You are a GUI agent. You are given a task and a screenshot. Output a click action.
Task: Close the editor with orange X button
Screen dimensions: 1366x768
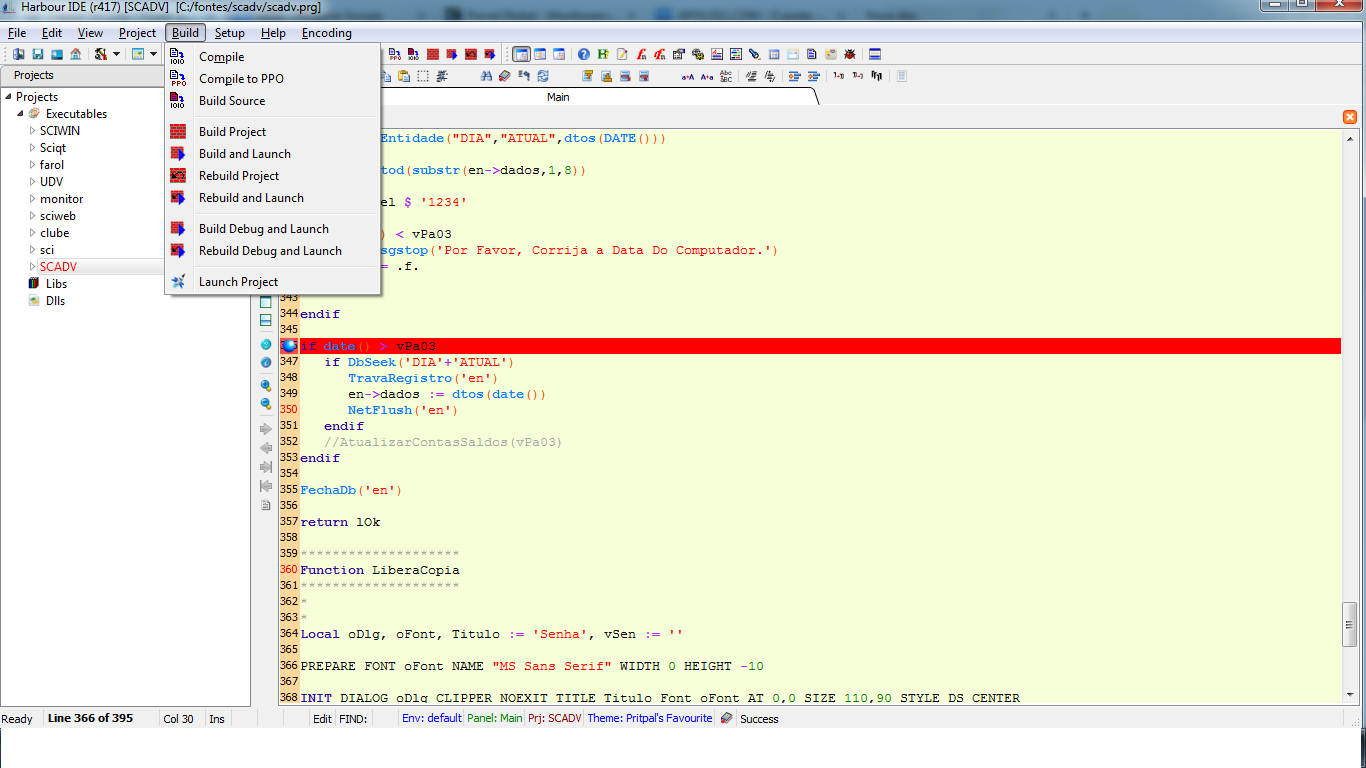(1349, 117)
